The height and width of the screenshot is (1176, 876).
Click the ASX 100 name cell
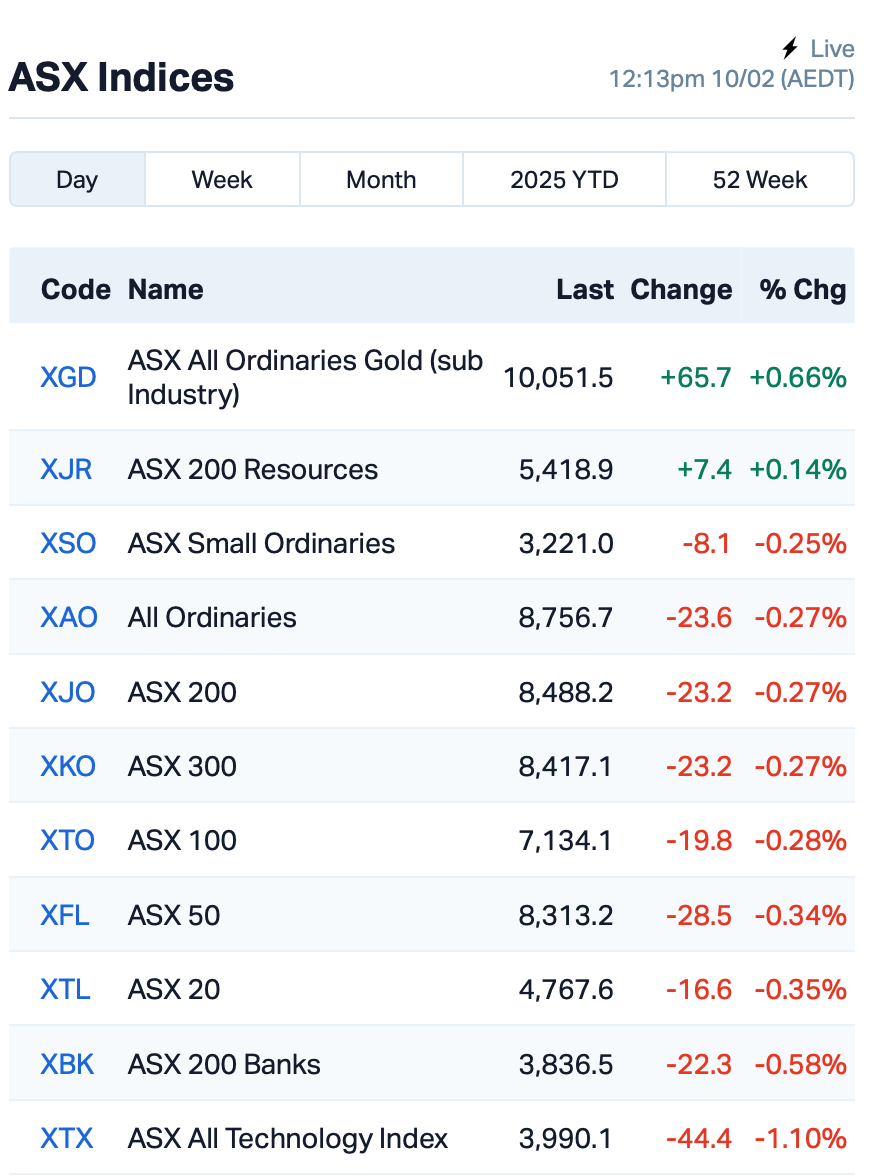[x=182, y=840]
